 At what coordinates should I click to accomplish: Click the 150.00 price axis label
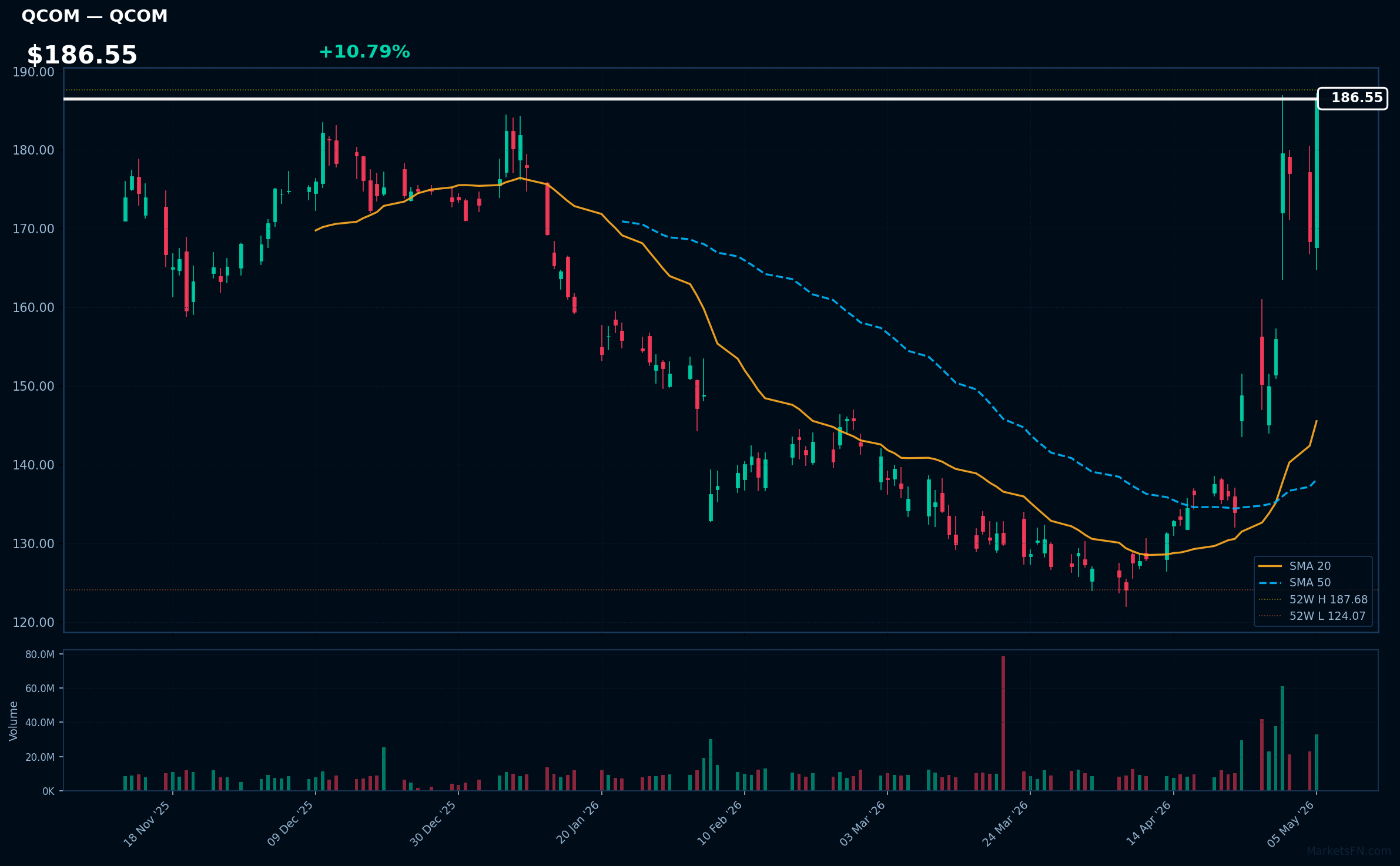coord(34,387)
